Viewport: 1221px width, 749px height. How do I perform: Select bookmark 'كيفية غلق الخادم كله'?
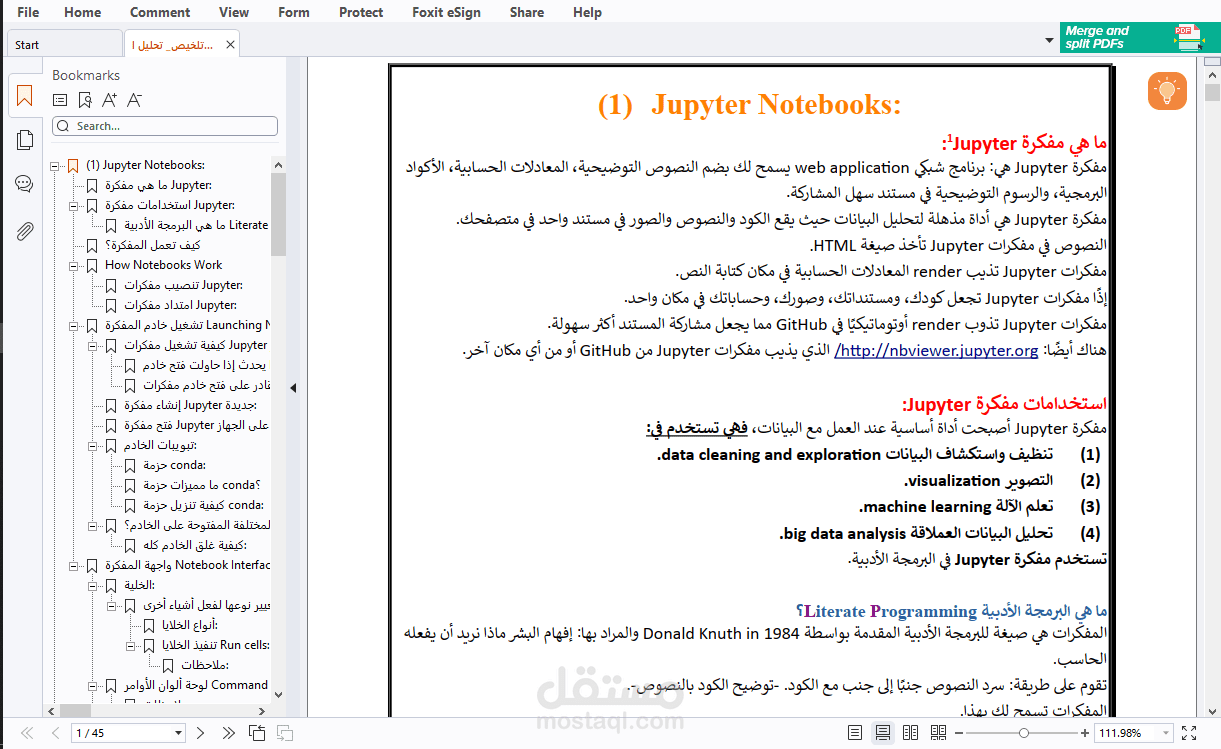point(194,545)
